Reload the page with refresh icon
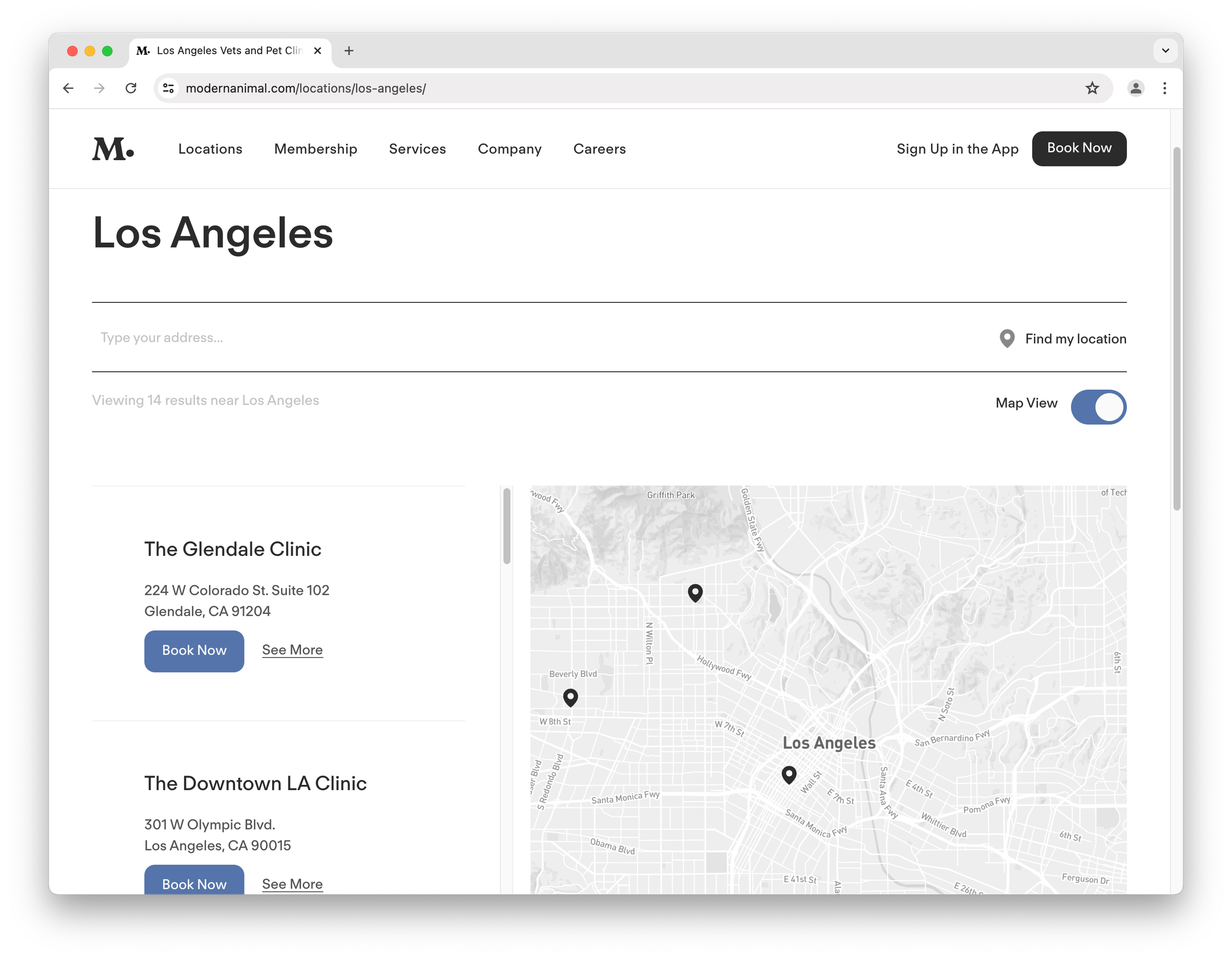The height and width of the screenshot is (959, 1232). (131, 88)
